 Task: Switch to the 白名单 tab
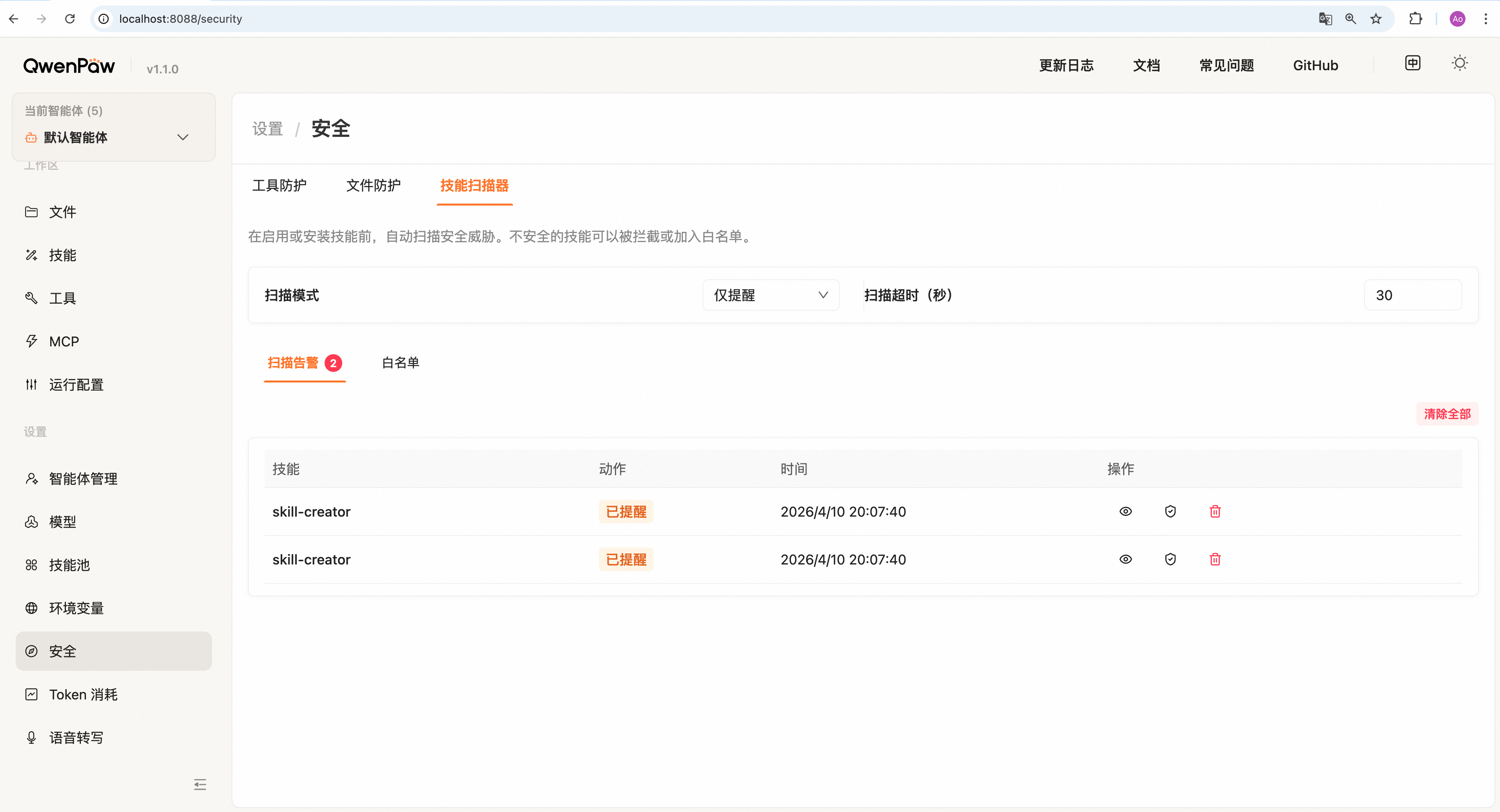tap(401, 362)
